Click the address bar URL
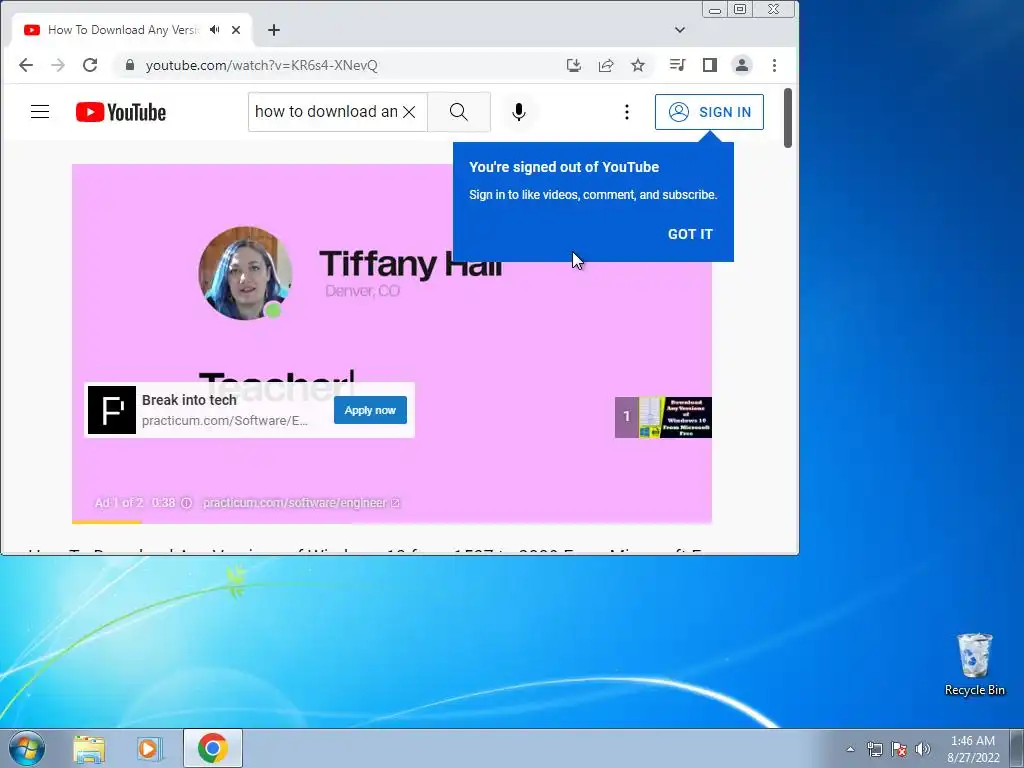 point(261,65)
